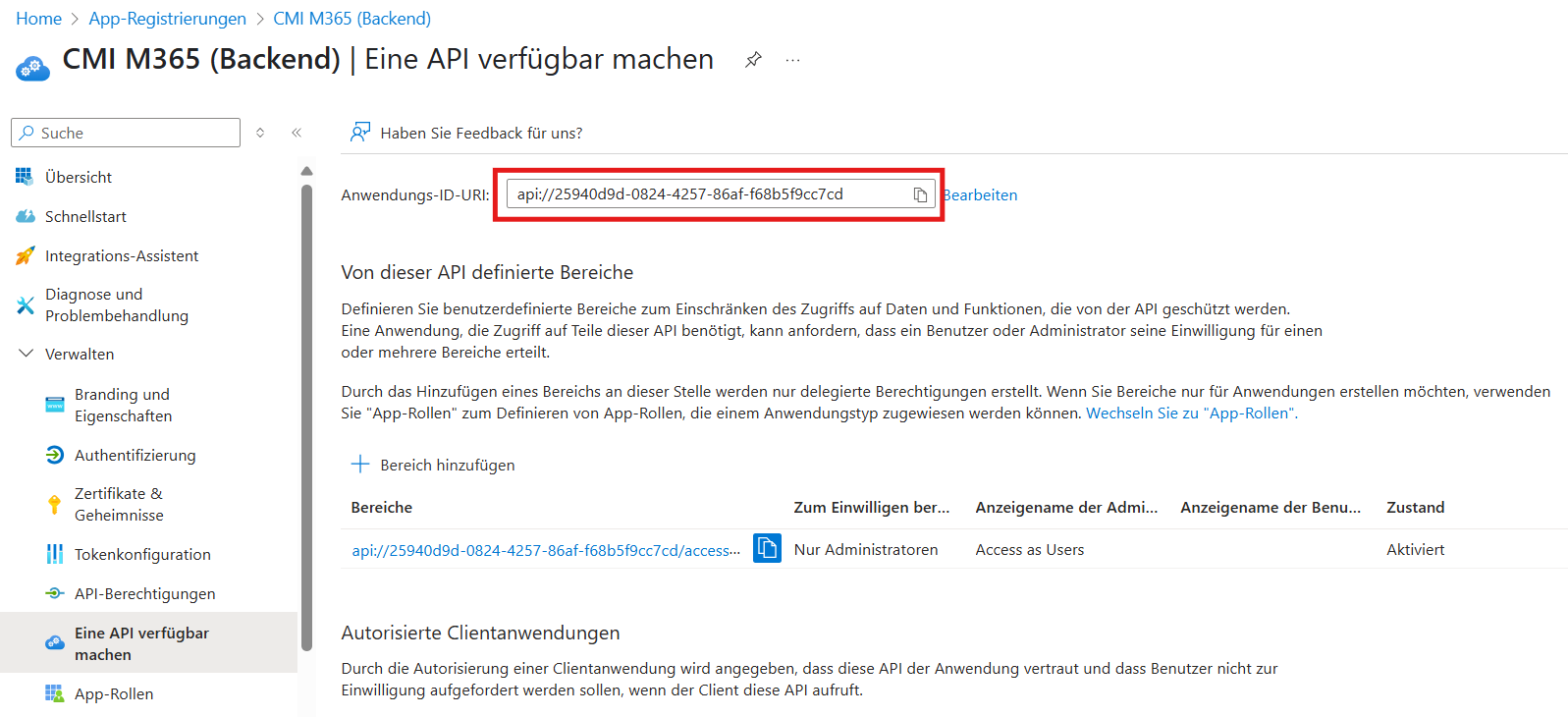The width and height of the screenshot is (1568, 717).
Task: Open the api:// access scope link
Action: point(545,550)
